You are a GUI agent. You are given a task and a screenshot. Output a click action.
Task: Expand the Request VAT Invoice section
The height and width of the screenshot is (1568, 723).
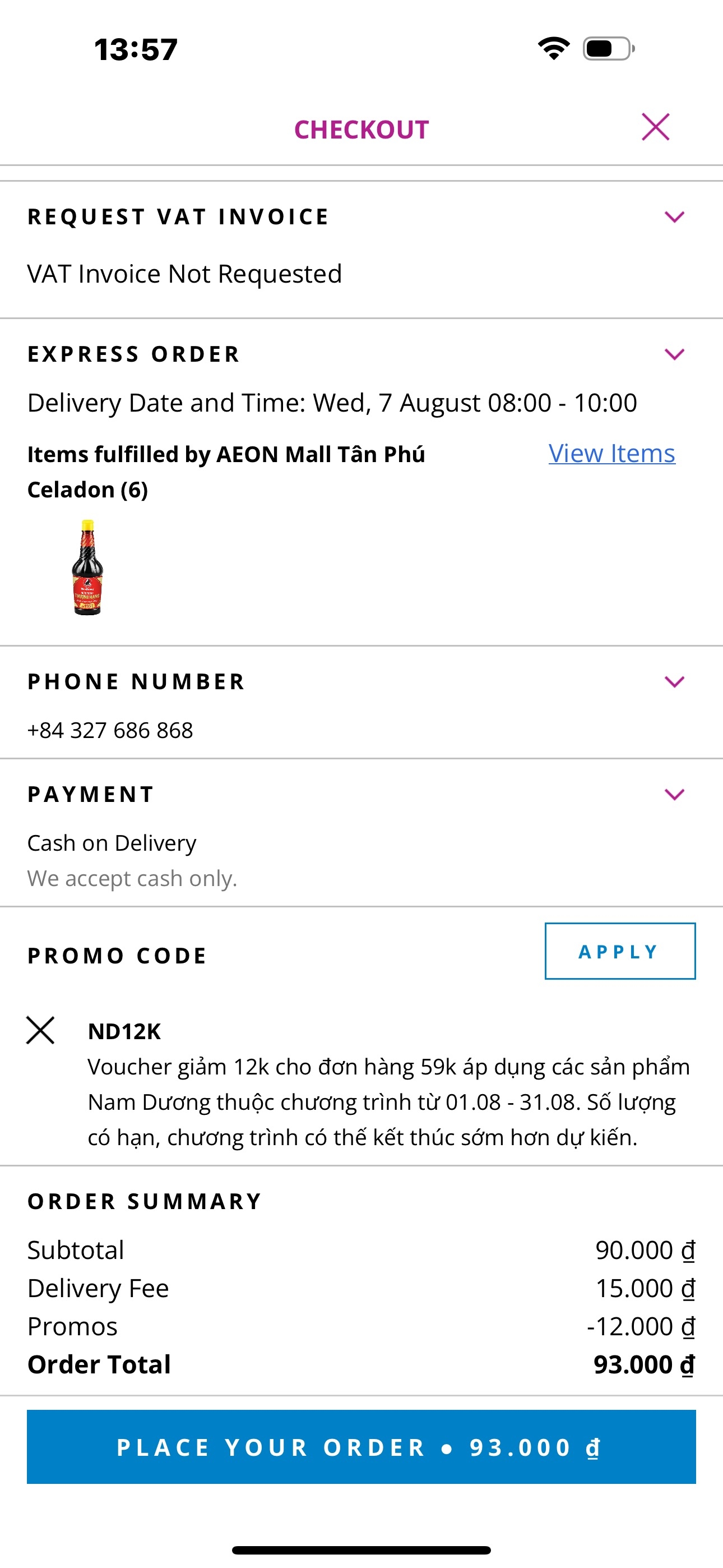tap(674, 217)
